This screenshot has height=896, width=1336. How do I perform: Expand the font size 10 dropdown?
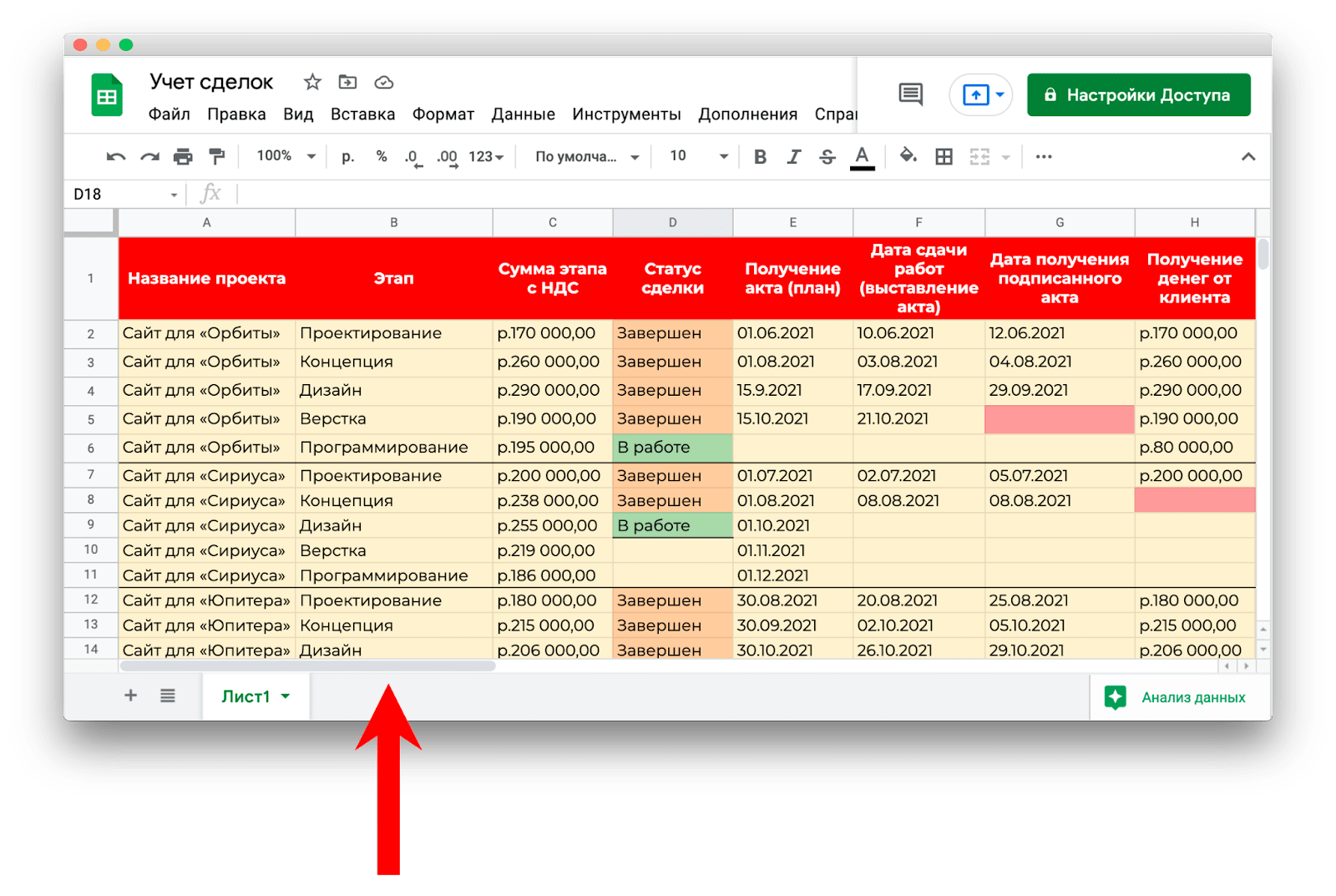point(699,156)
